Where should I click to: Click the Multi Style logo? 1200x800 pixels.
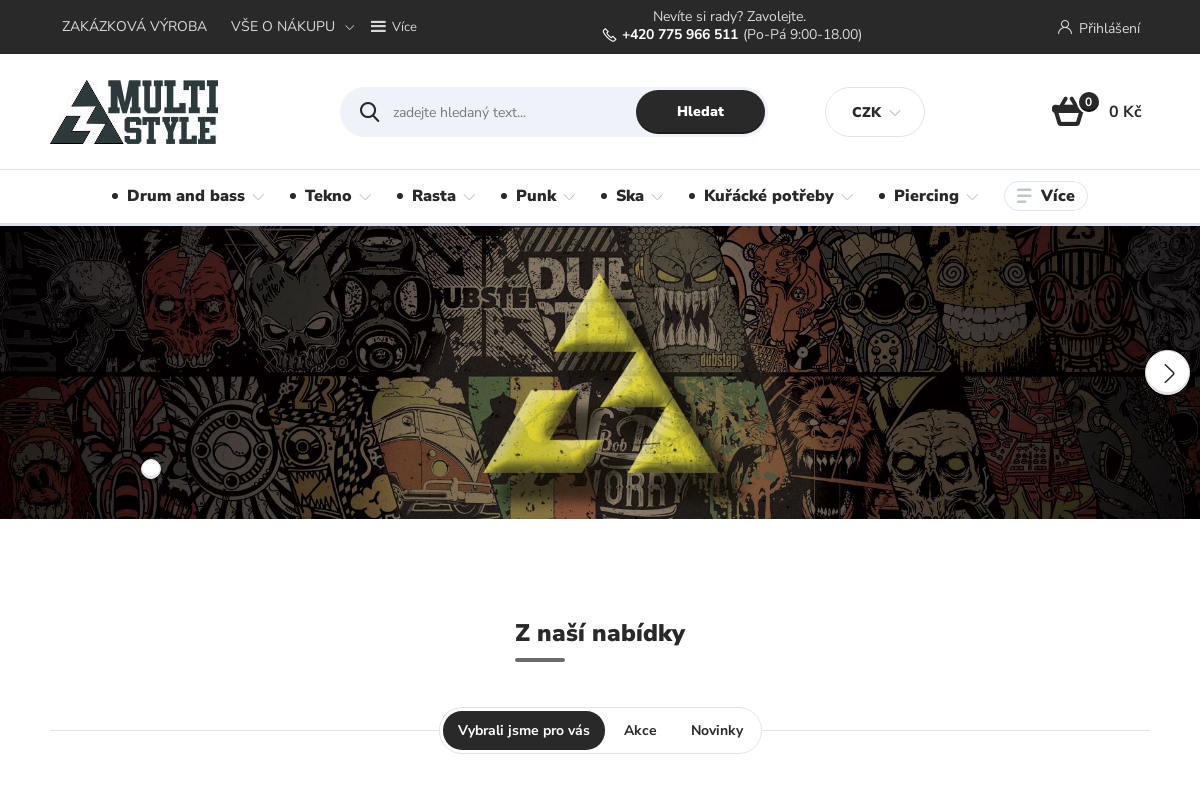134,112
